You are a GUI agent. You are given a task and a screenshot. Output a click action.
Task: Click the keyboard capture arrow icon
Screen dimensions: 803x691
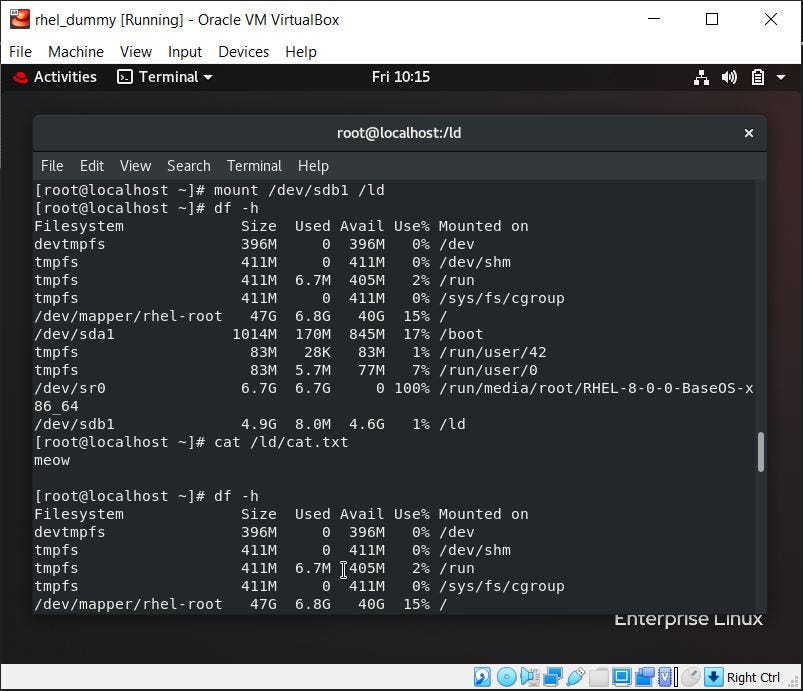pyautogui.click(x=713, y=677)
